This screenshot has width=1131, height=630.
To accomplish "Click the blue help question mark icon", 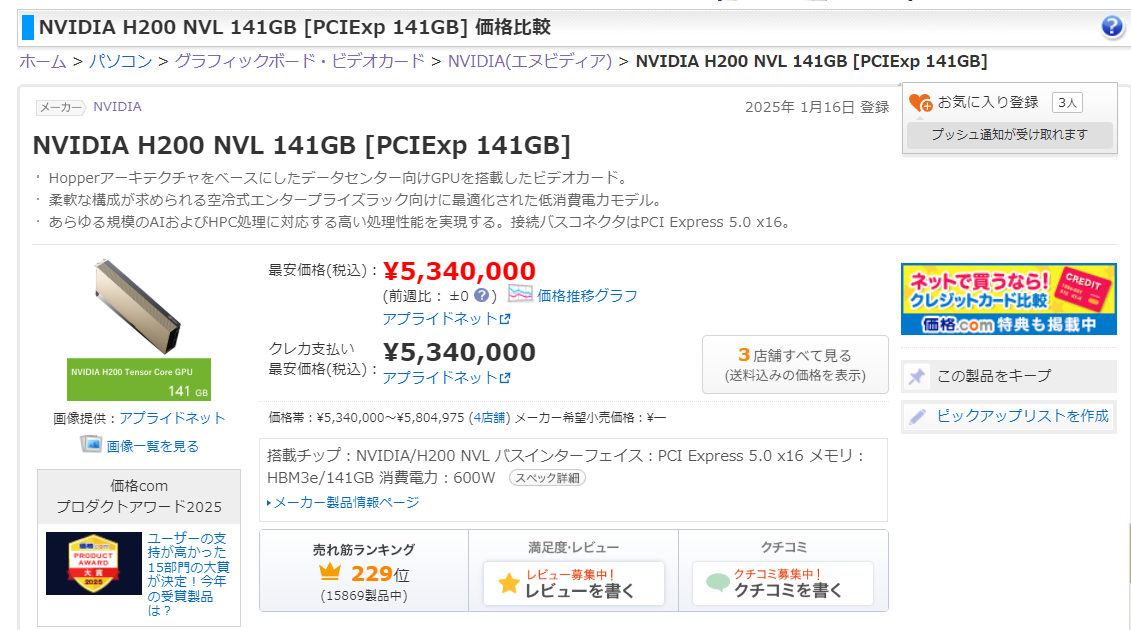I will (x=1112, y=27).
